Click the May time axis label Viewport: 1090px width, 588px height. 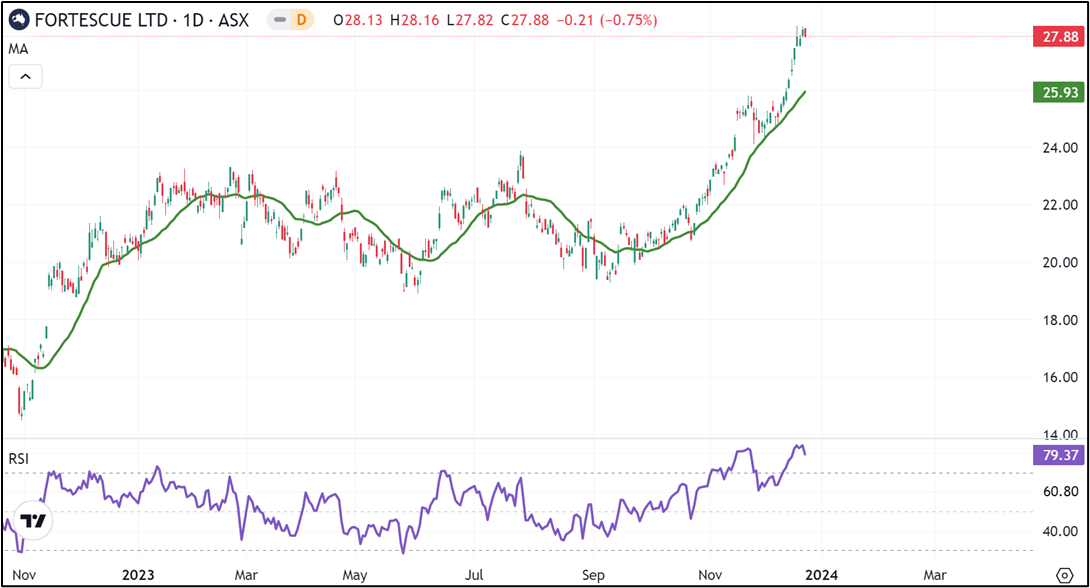tap(355, 575)
